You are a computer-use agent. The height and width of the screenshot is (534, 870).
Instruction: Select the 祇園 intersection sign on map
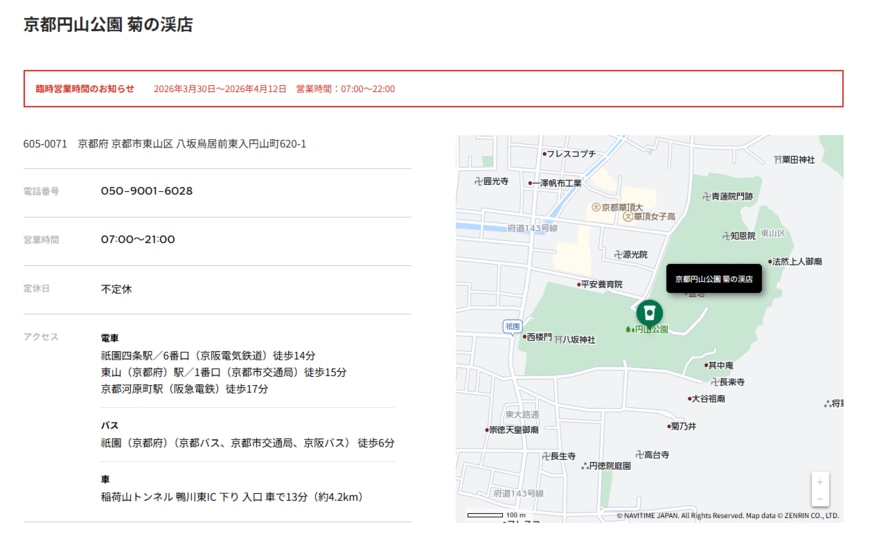click(512, 326)
